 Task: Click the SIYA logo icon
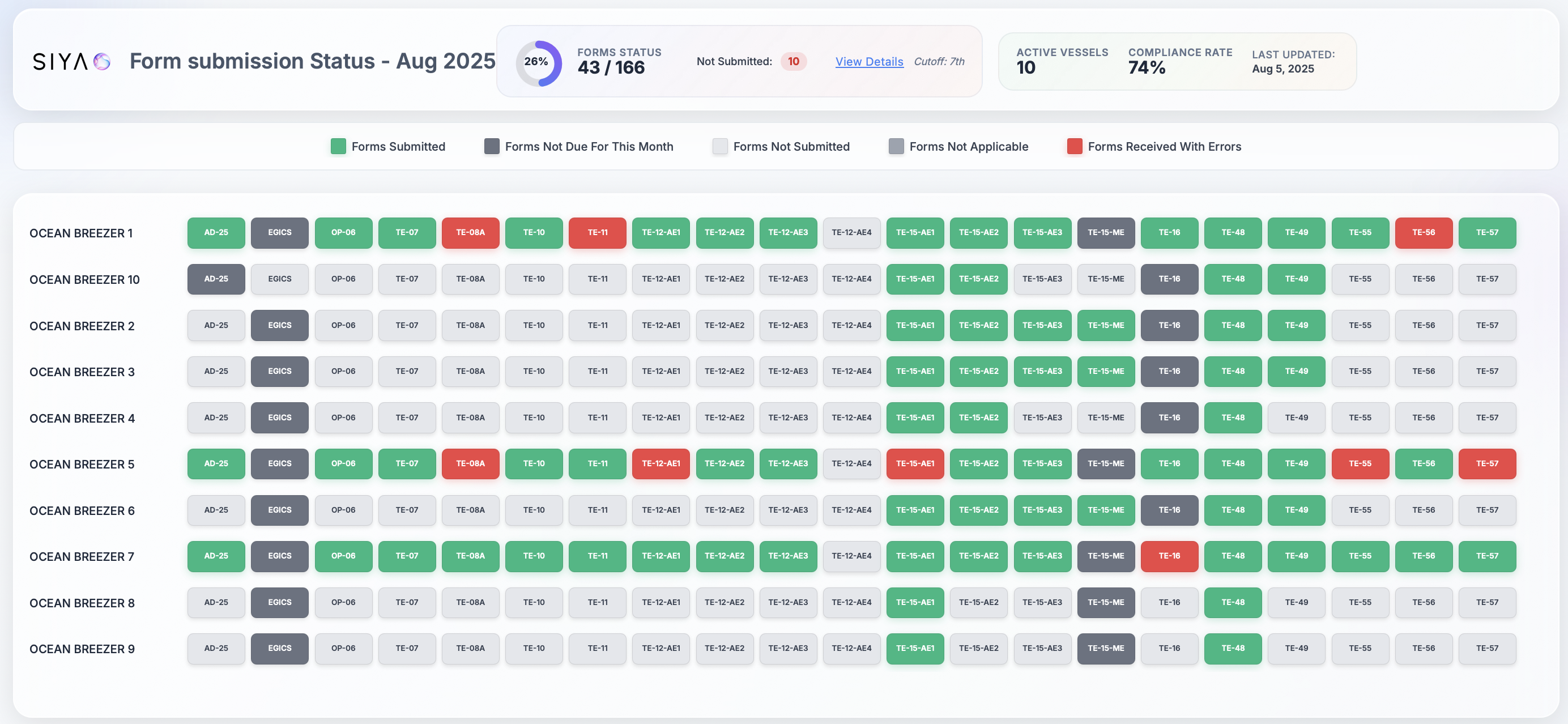[103, 61]
